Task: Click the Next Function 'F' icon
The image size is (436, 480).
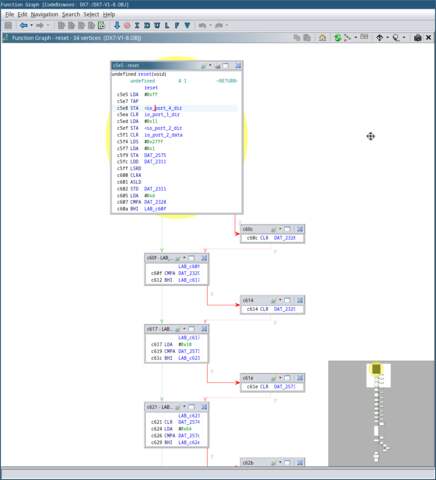Action: coord(177,25)
